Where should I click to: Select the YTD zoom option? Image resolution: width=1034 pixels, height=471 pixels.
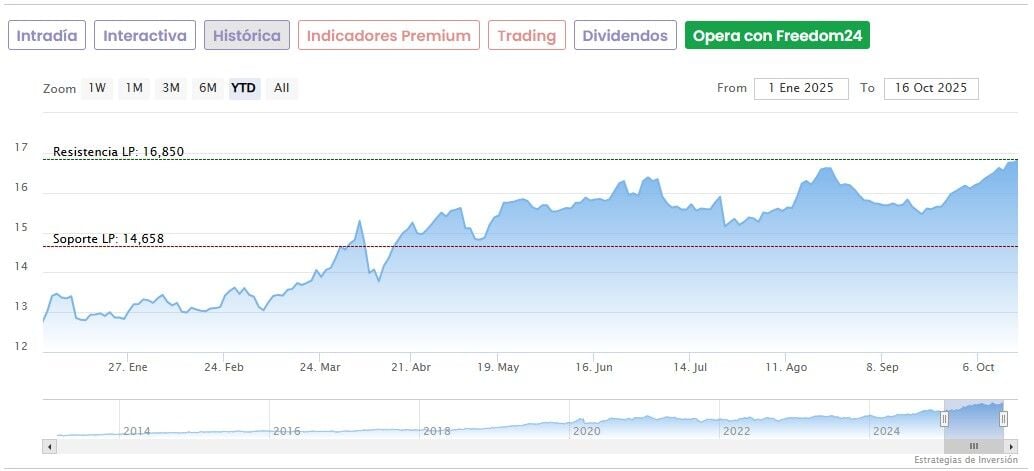pos(244,88)
